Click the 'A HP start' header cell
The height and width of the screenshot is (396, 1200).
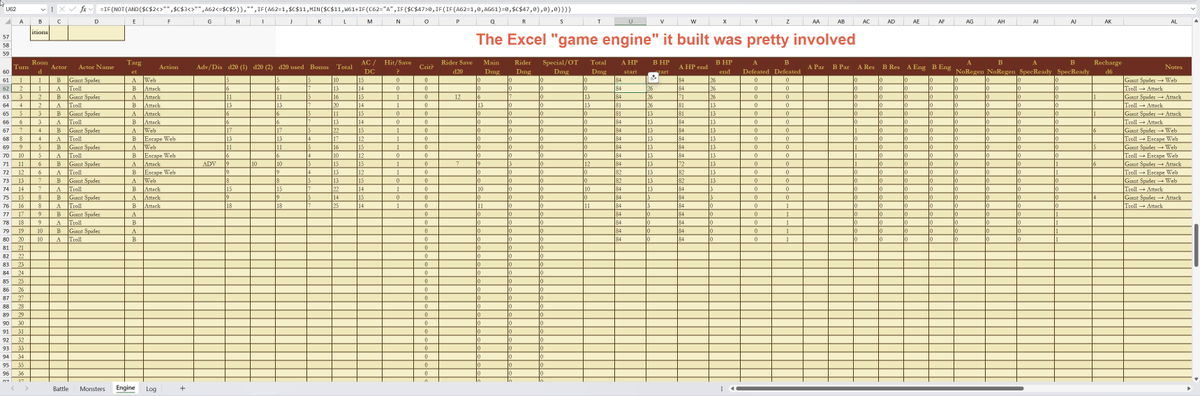coord(632,66)
